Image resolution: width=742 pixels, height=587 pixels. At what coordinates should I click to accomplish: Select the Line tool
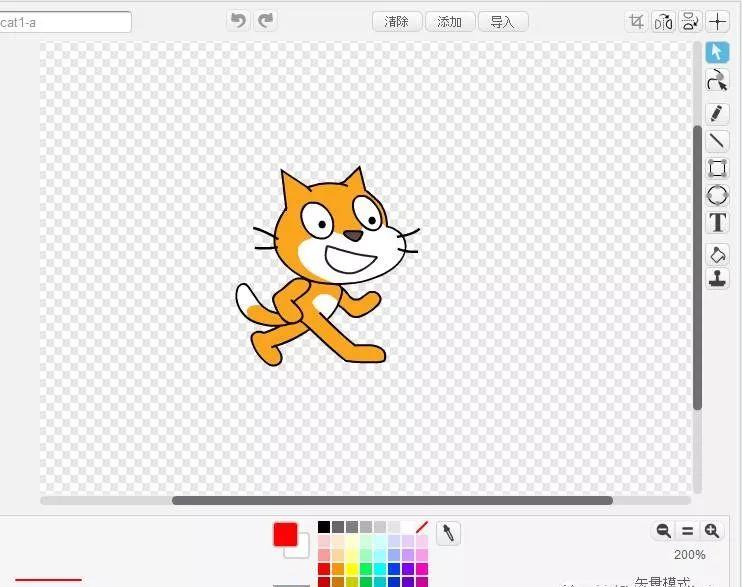[x=717, y=141]
